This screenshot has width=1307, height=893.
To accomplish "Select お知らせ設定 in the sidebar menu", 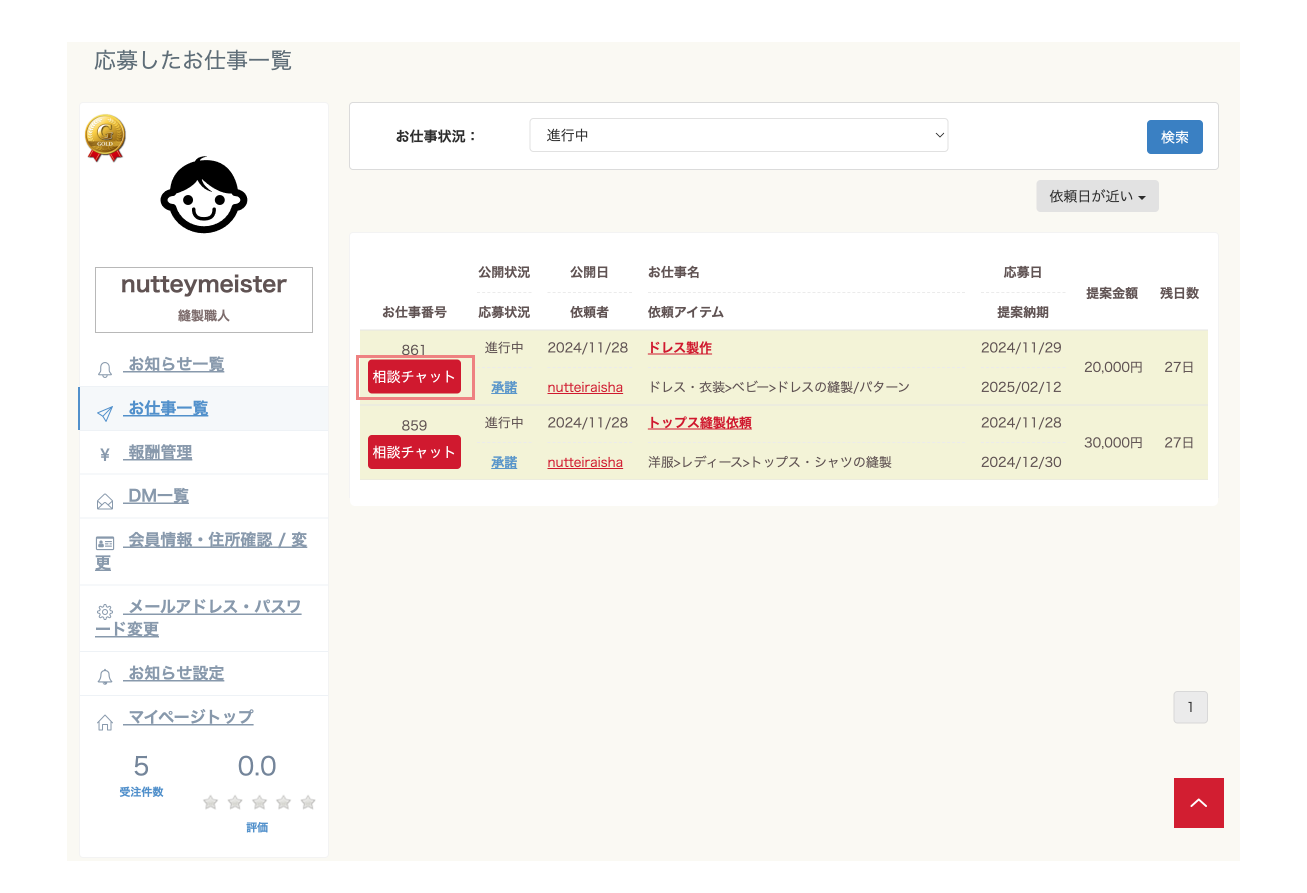I will point(175,674).
